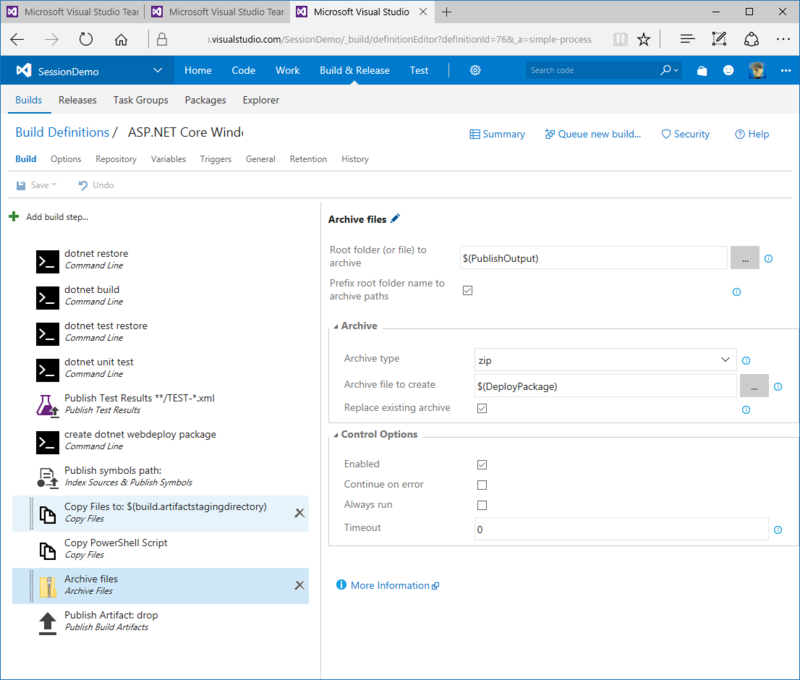This screenshot has width=800, height=680.
Task: Toggle Prefix root folder name checkbox
Action: 467,290
